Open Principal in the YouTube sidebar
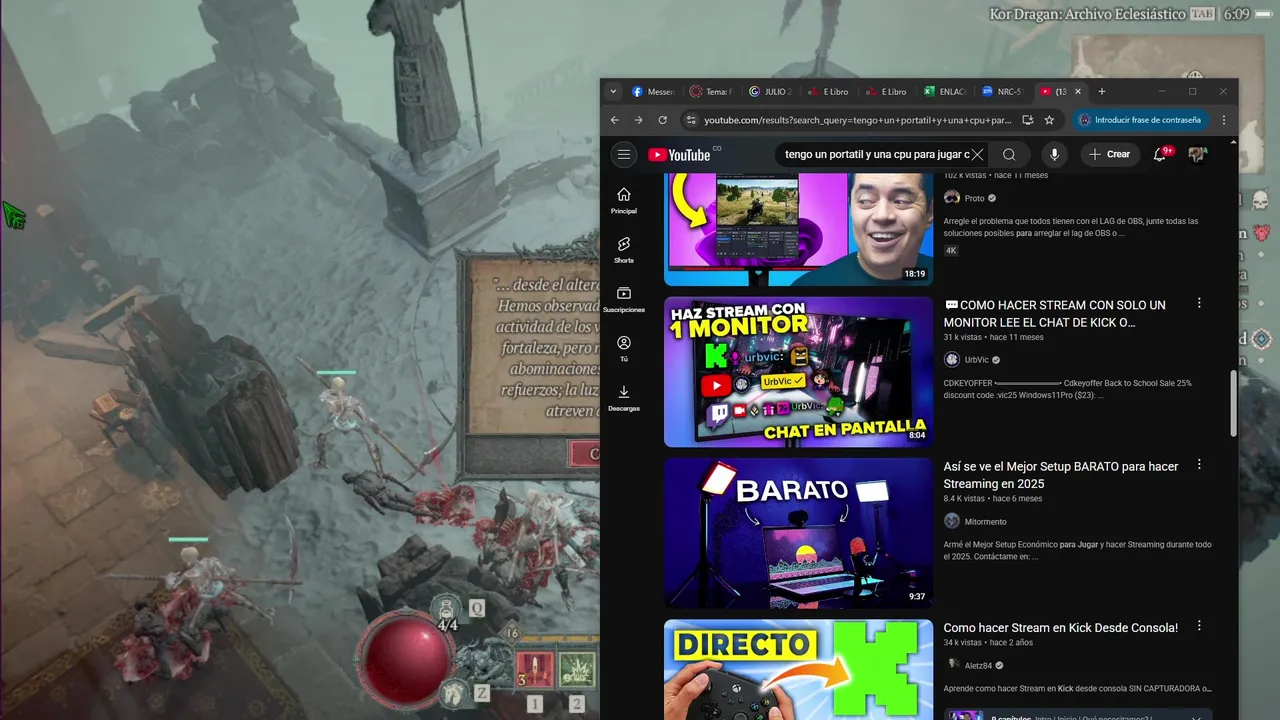This screenshot has width=1280, height=720. tap(624, 200)
